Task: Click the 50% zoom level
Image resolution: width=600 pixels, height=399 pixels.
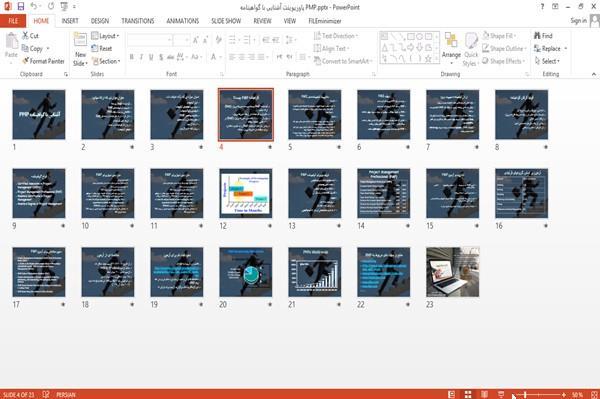Action: click(x=577, y=394)
